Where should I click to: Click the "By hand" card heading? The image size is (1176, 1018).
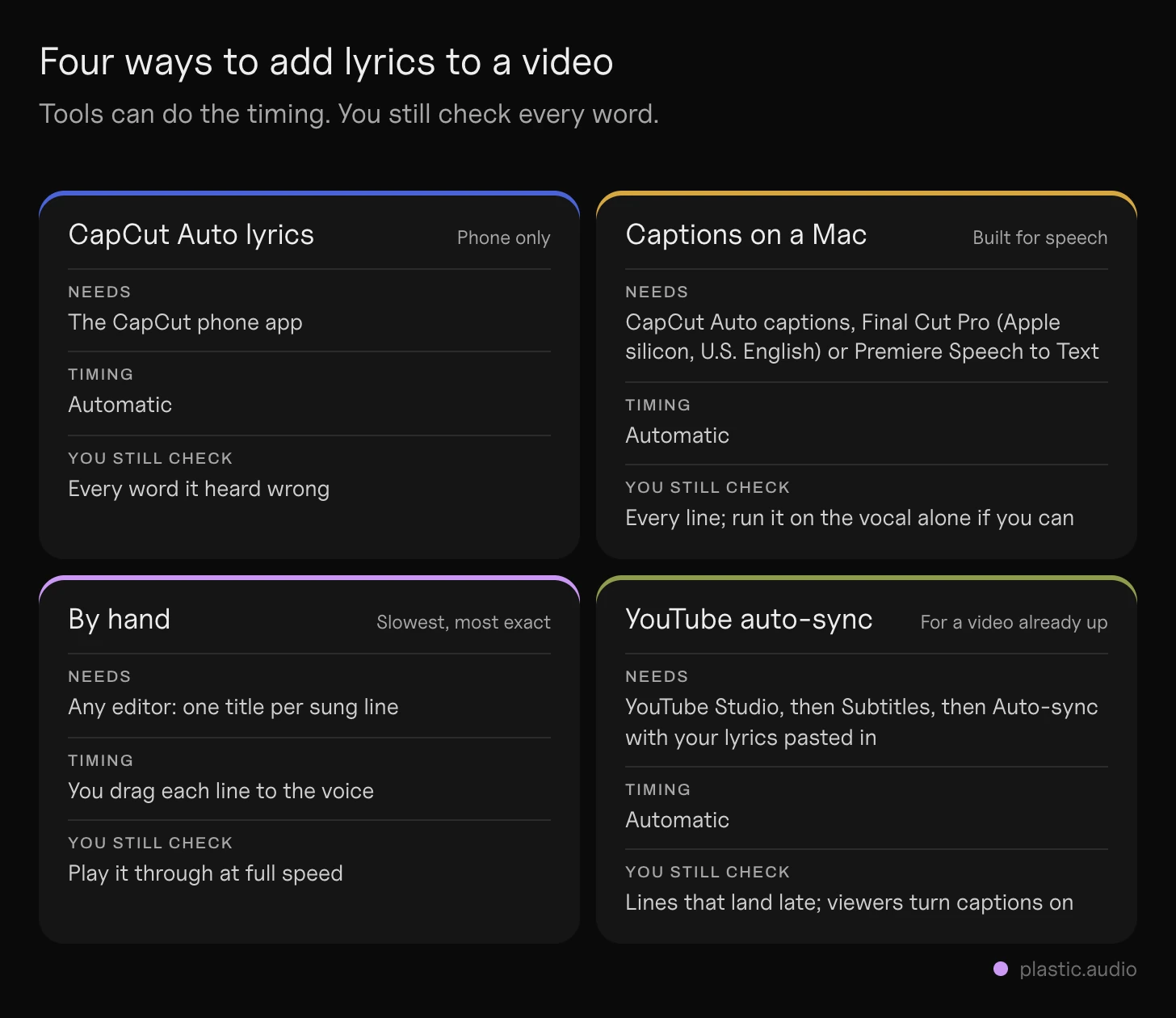click(x=120, y=619)
